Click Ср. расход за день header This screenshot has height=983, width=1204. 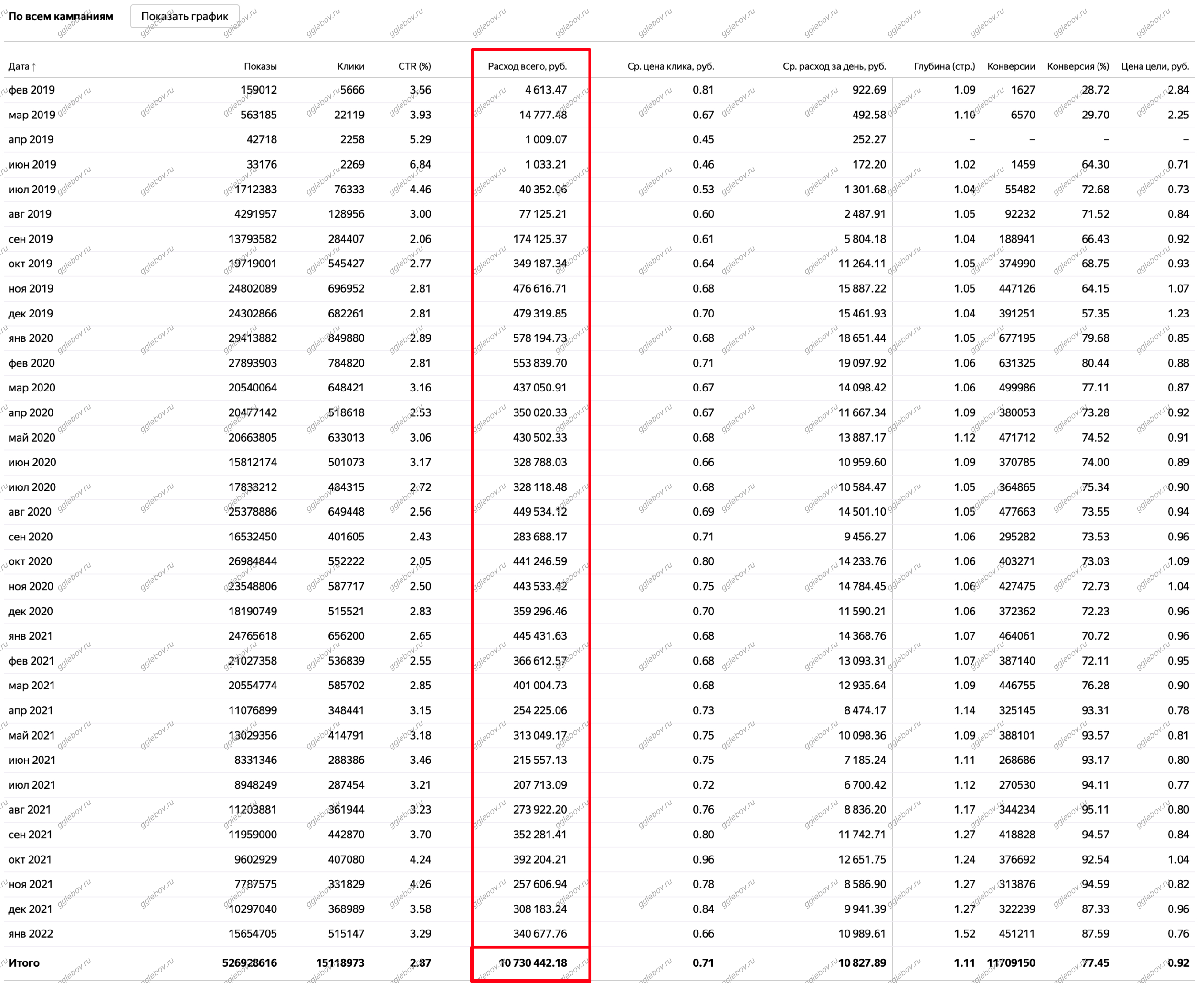coord(834,66)
